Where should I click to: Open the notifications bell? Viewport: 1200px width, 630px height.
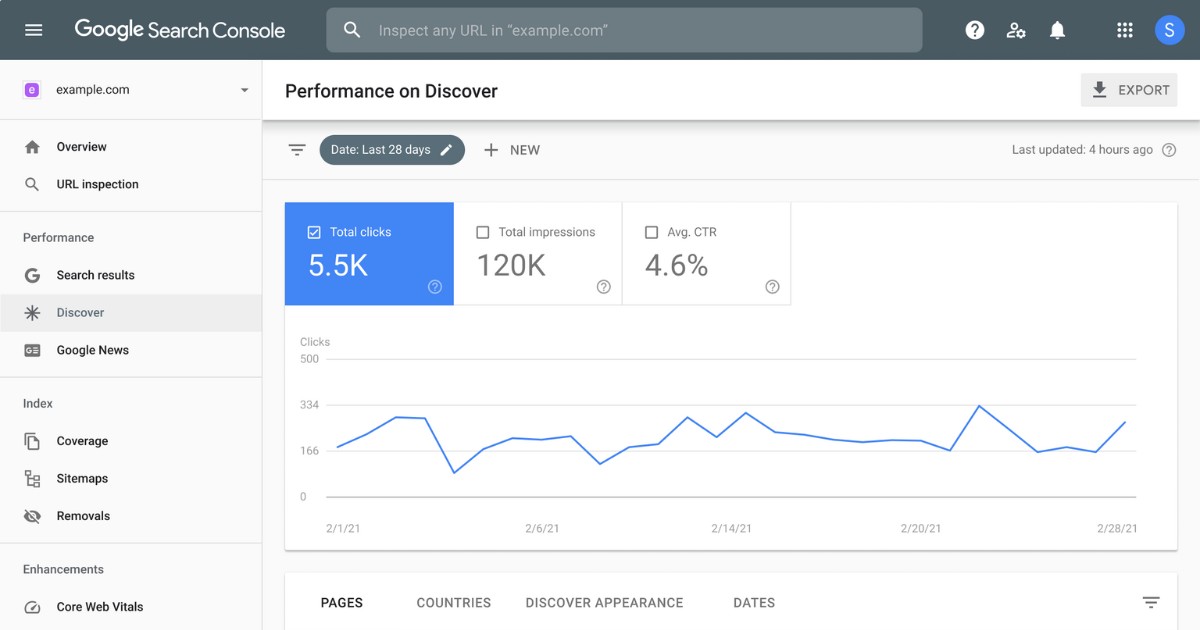[1057, 30]
